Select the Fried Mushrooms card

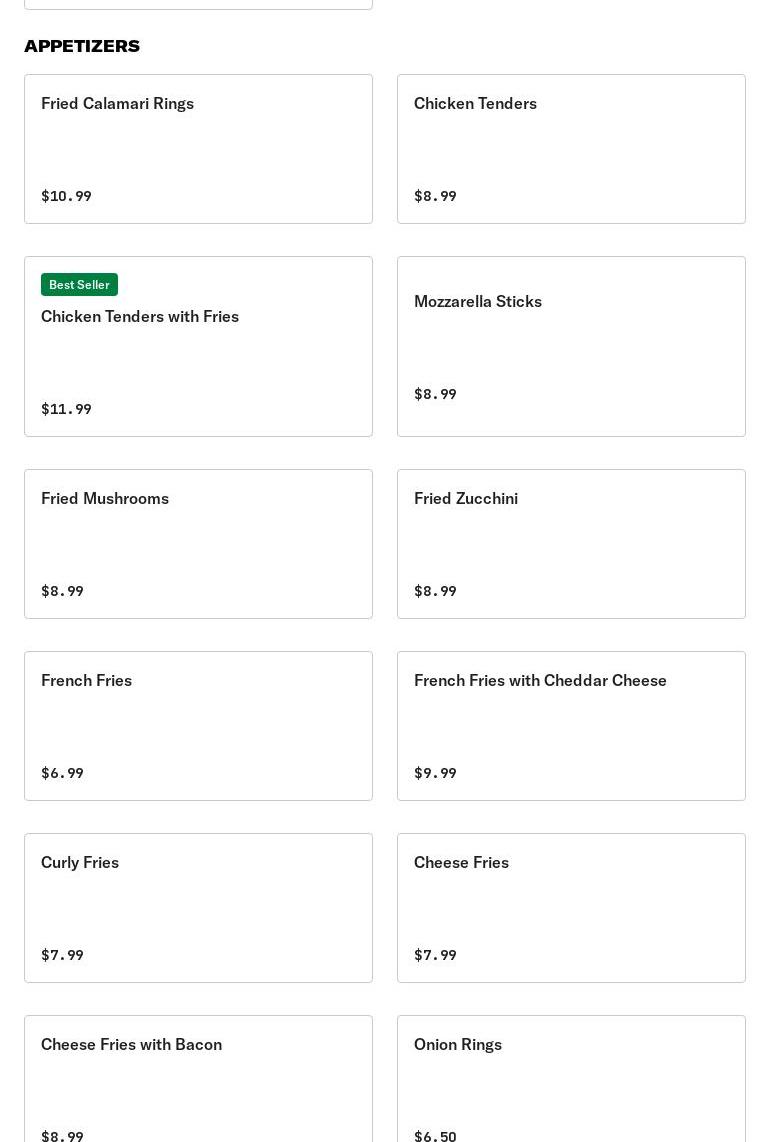[x=198, y=543]
